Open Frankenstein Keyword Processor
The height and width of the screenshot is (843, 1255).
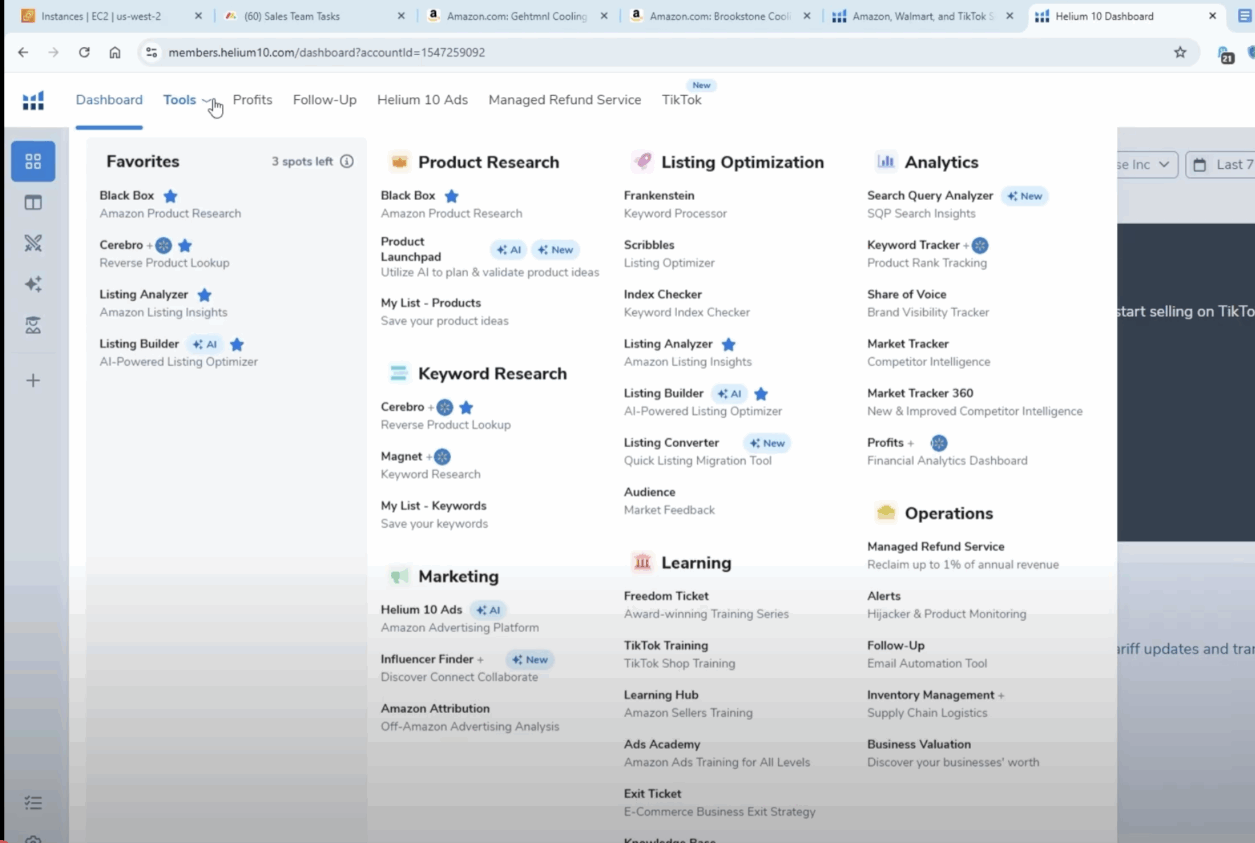click(x=661, y=195)
